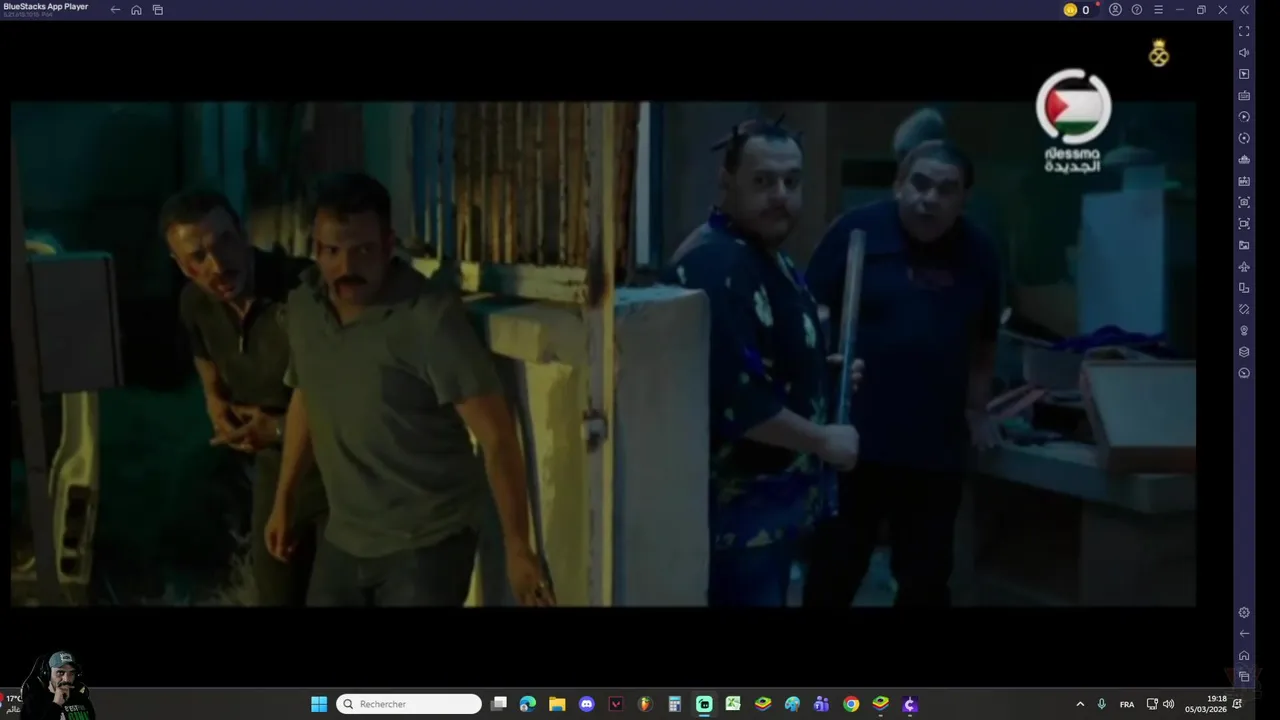
Task: Open Google Chrome from the taskbar
Action: tap(851, 704)
